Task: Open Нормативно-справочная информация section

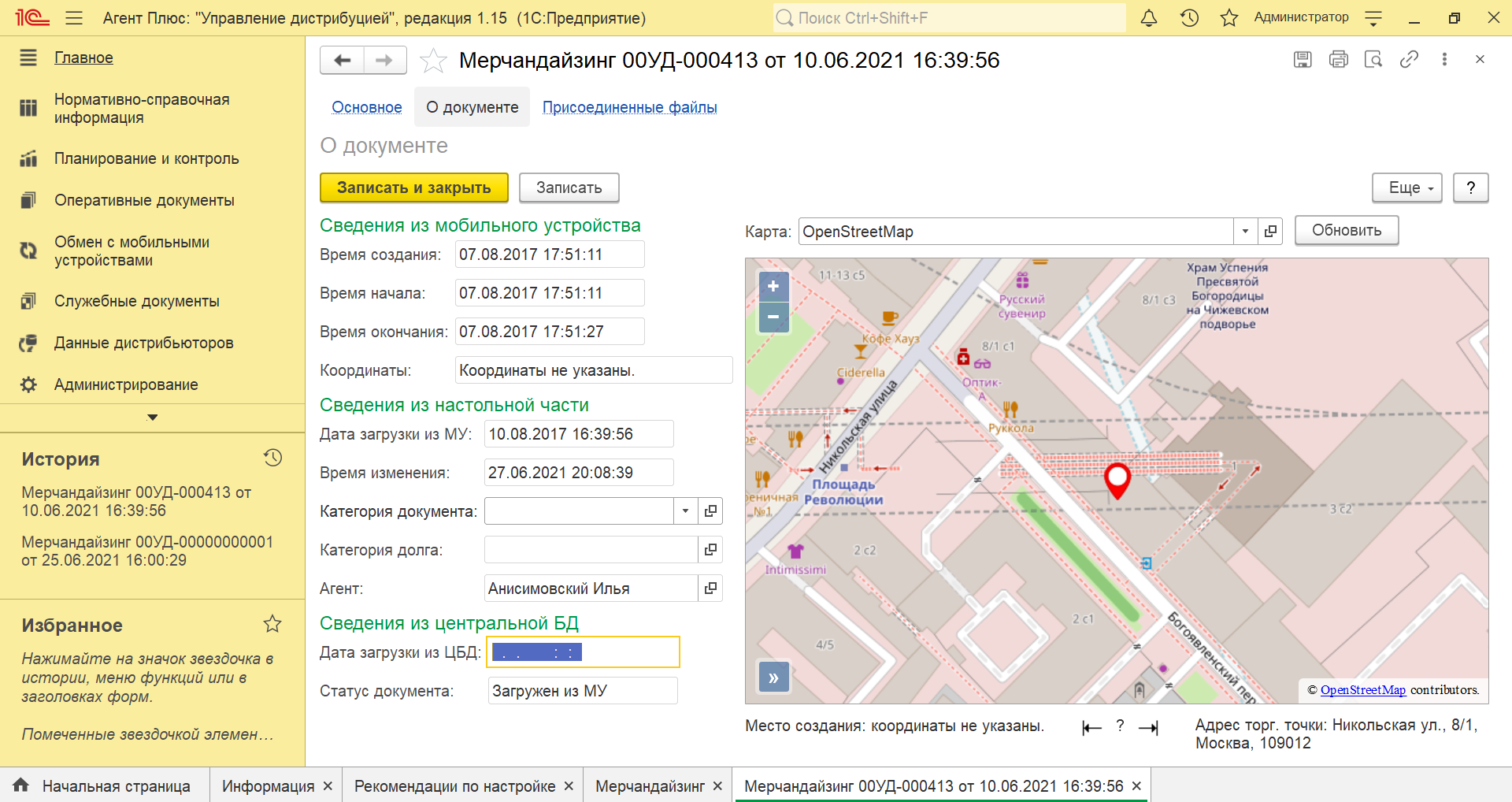Action: tap(142, 109)
